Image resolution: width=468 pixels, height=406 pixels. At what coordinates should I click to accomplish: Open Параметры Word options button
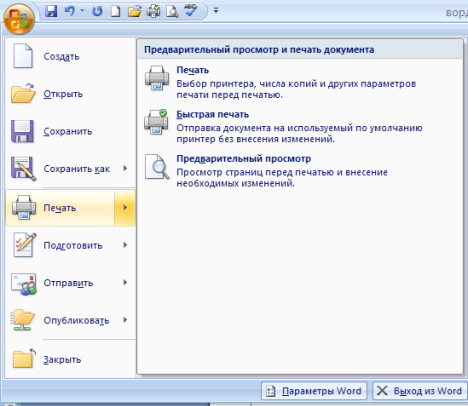coord(314,391)
